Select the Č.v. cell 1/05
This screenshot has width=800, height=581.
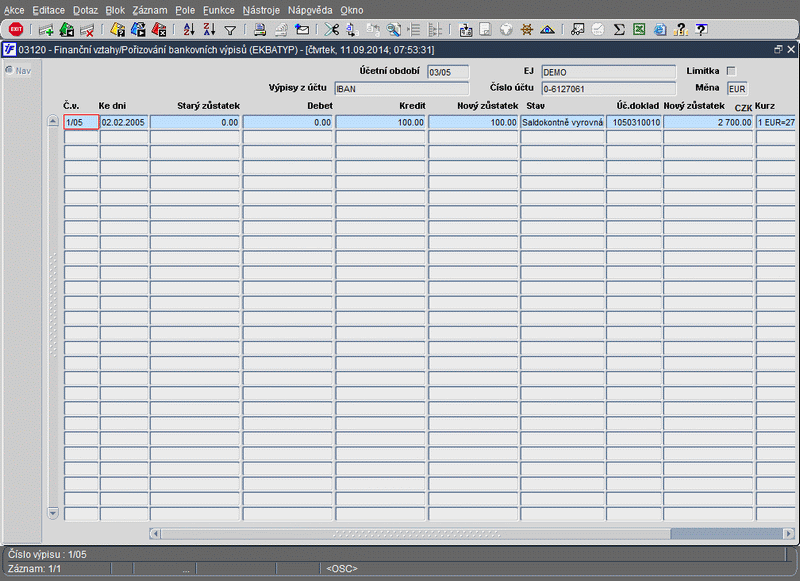[81, 122]
